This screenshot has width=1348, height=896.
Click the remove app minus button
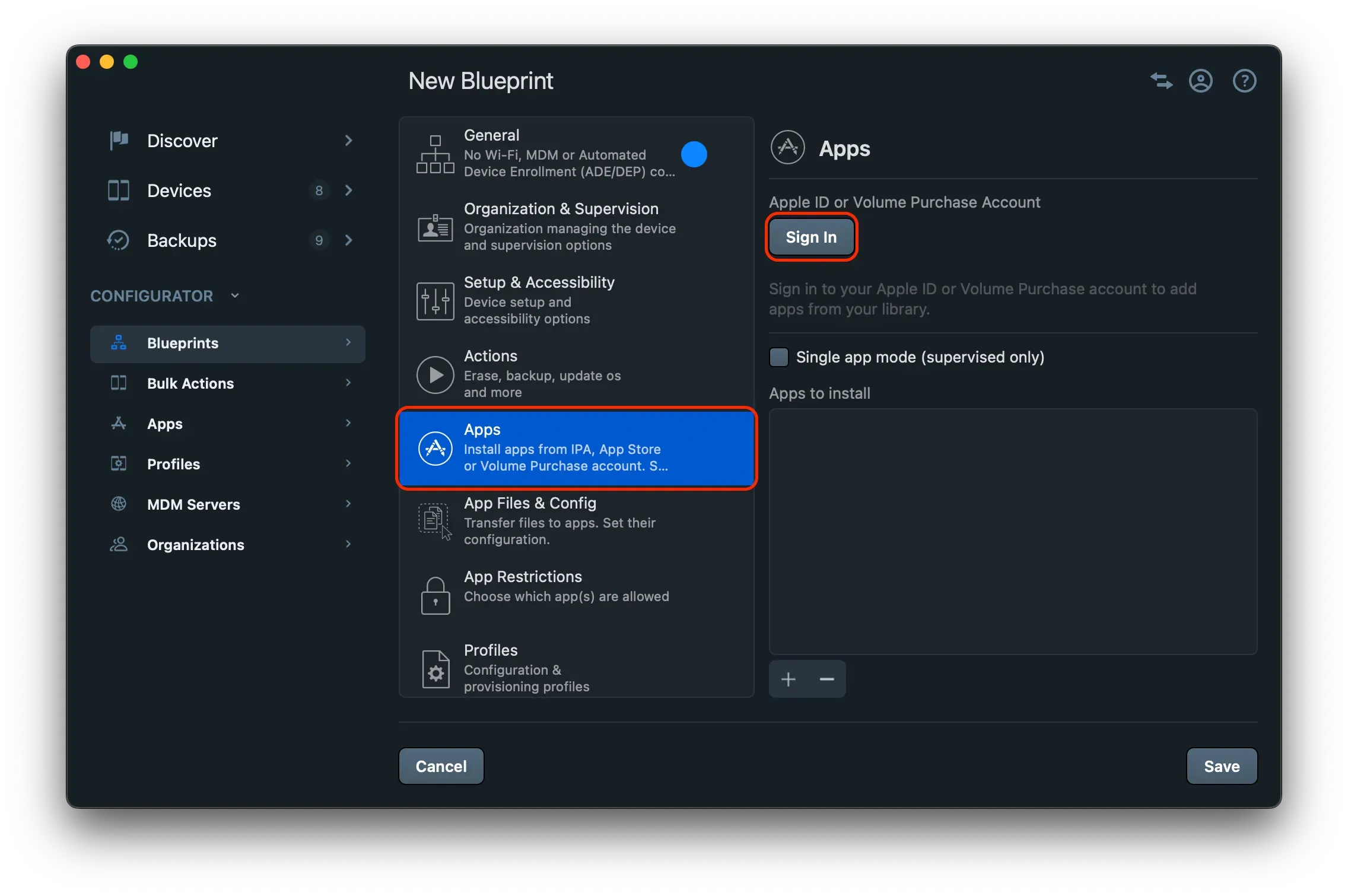826,678
